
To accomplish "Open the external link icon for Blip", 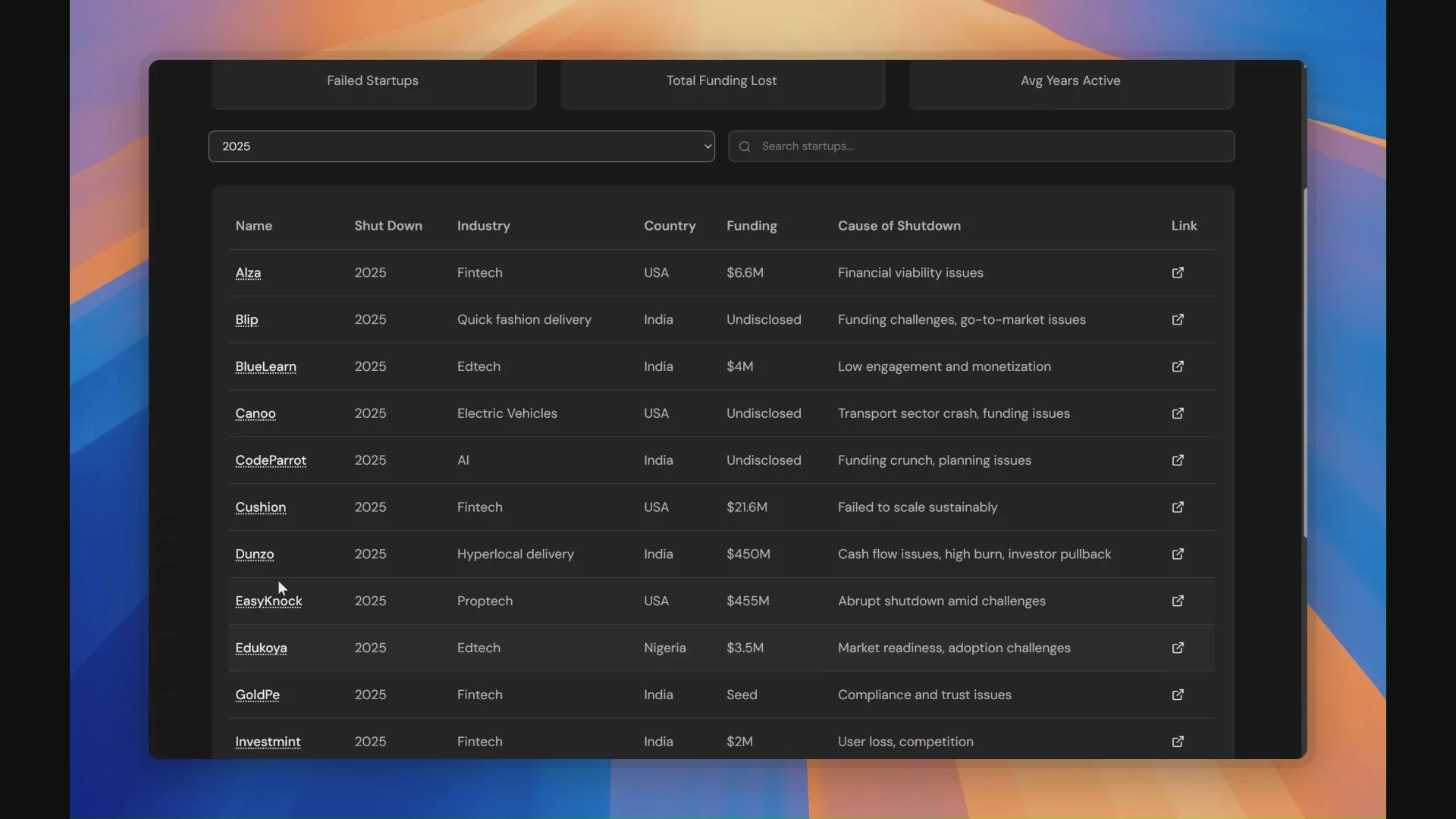I will (x=1178, y=319).
